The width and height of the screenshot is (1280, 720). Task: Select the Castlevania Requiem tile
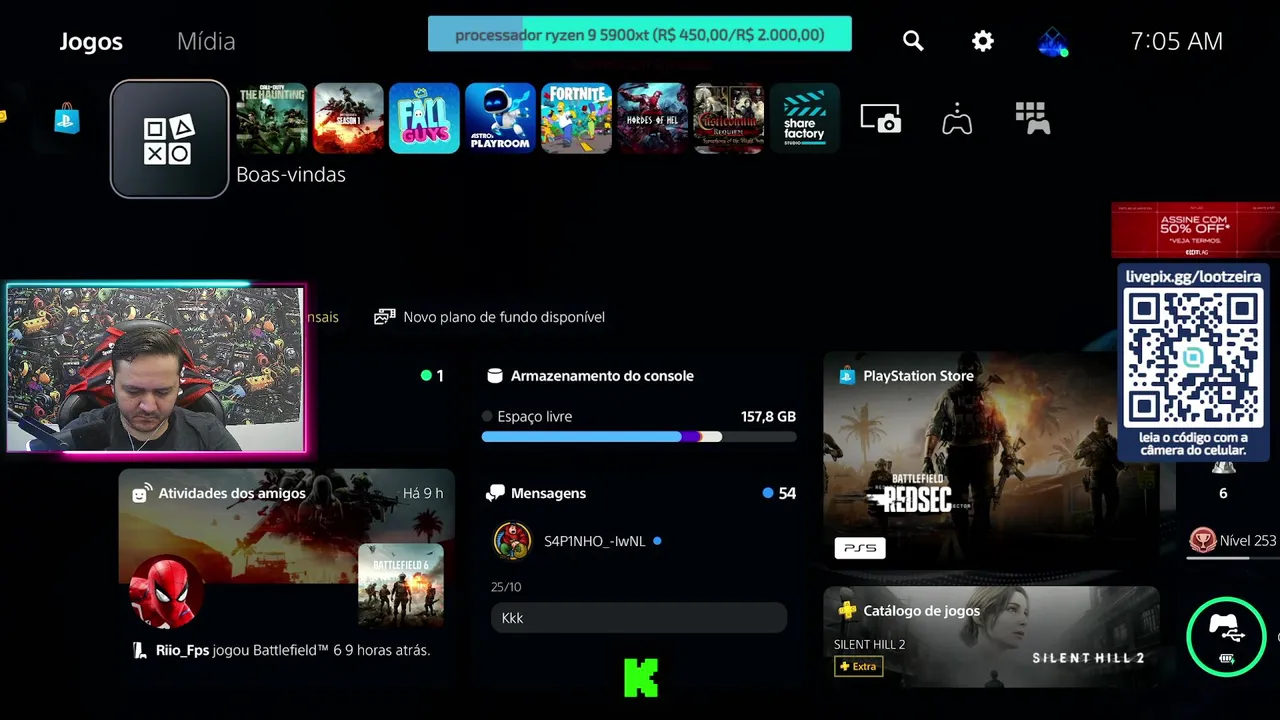[728, 118]
